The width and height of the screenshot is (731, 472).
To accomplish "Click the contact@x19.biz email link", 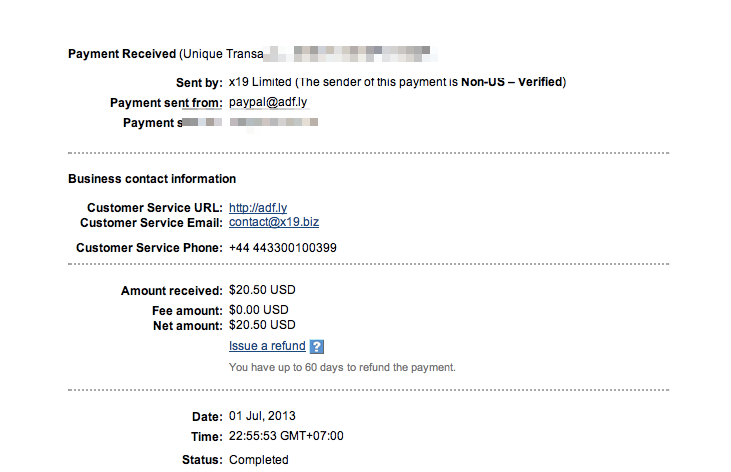I will (x=274, y=222).
